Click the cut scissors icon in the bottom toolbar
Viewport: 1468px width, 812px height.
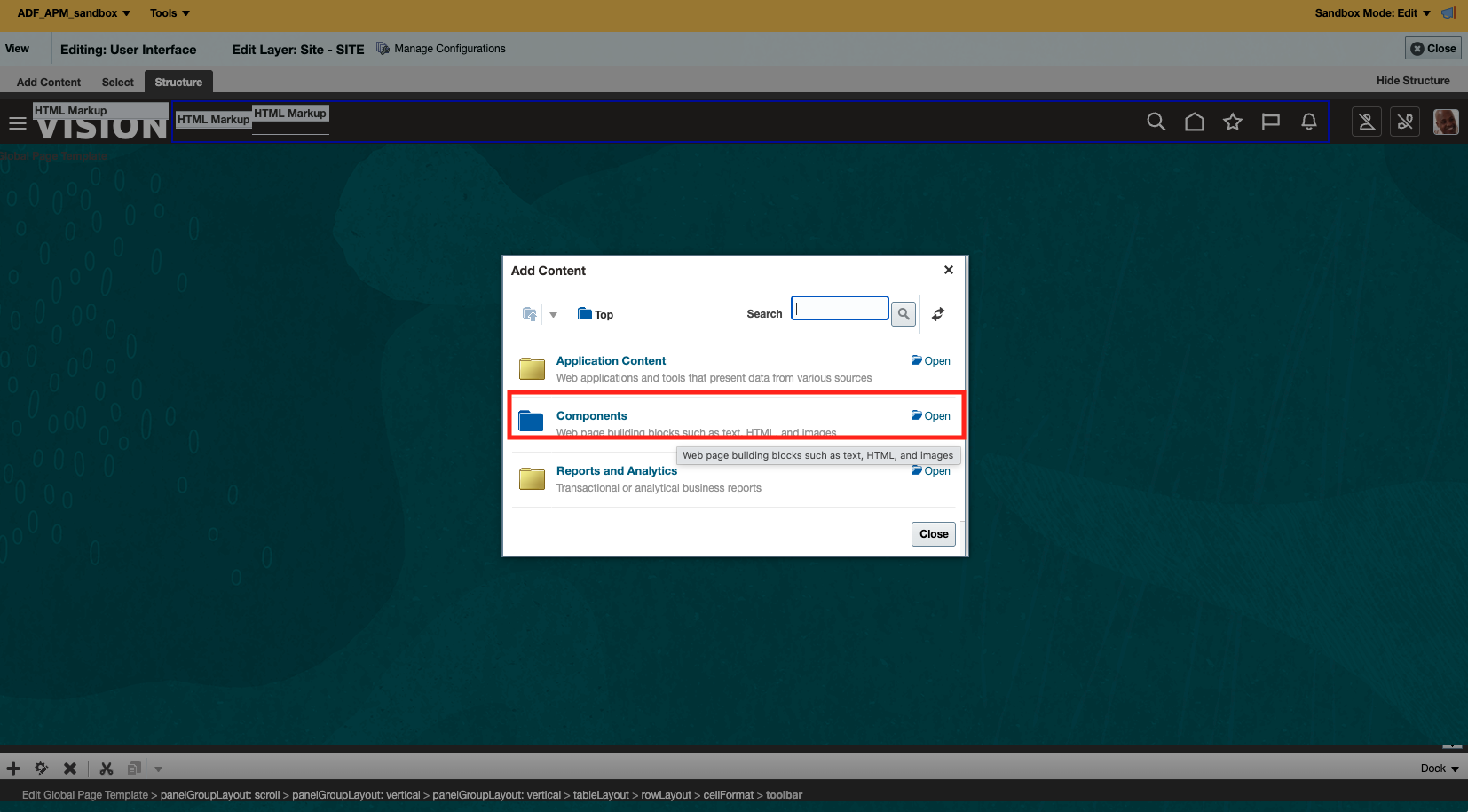(106, 768)
